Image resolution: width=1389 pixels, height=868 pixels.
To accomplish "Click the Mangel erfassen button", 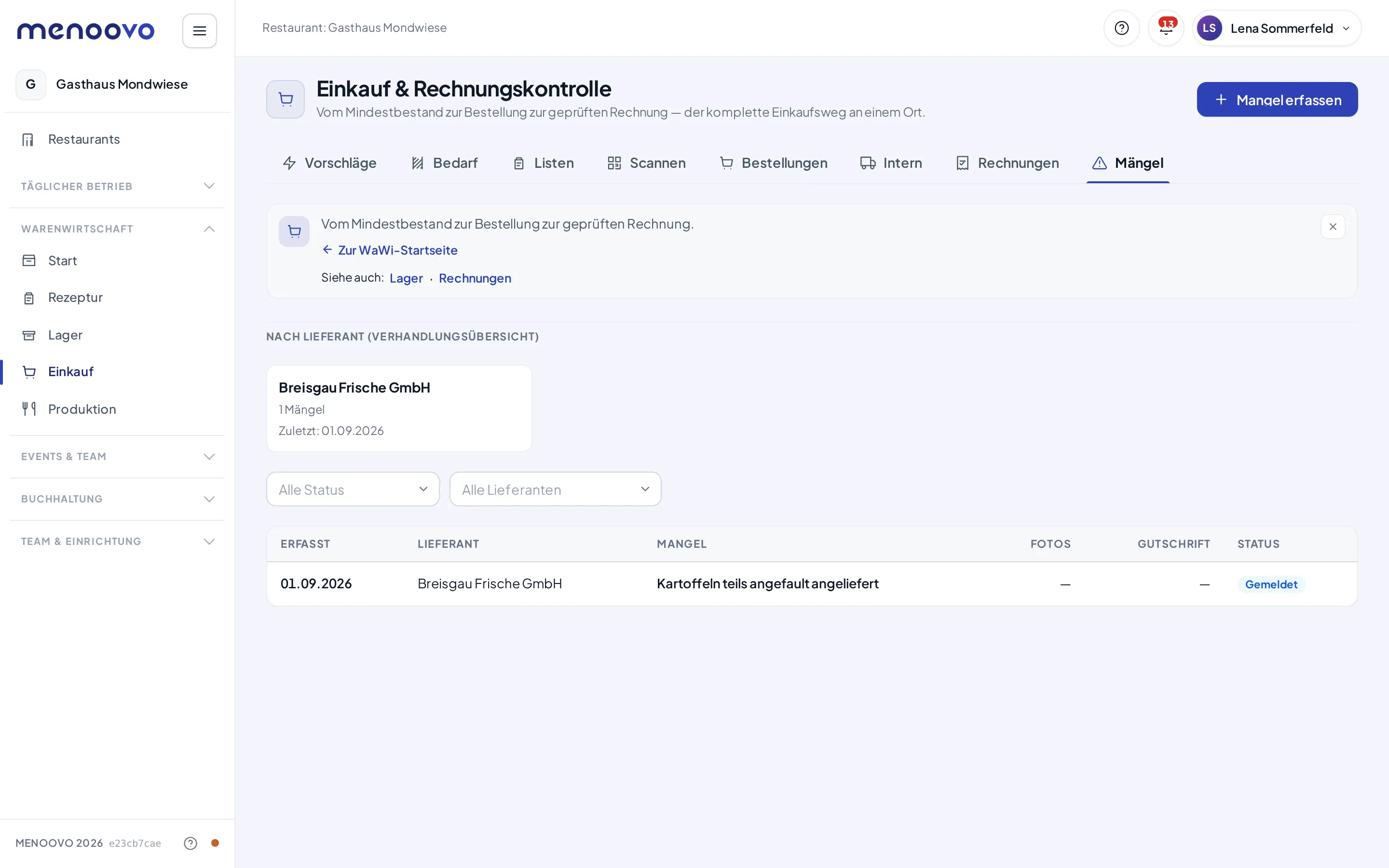I will [x=1277, y=99].
